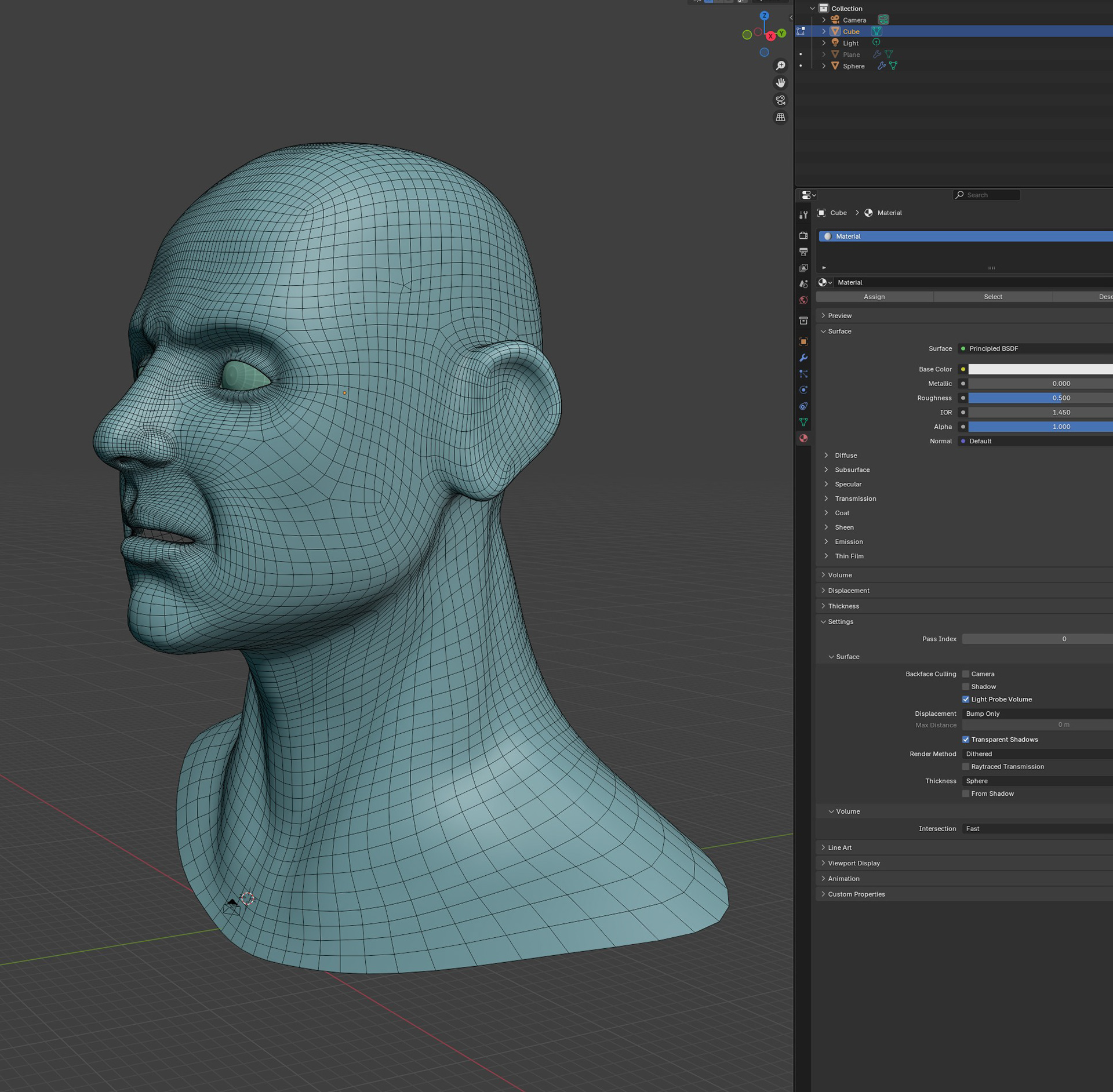Open the Modifiers properties wrench tab
Image resolution: width=1113 pixels, height=1092 pixels.
(803, 358)
